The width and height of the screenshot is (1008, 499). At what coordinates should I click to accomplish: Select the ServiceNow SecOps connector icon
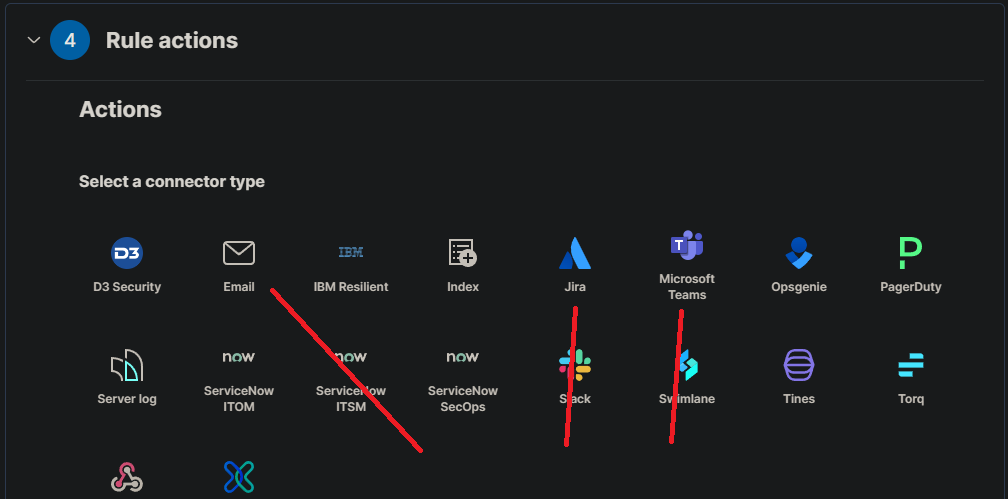[462, 357]
